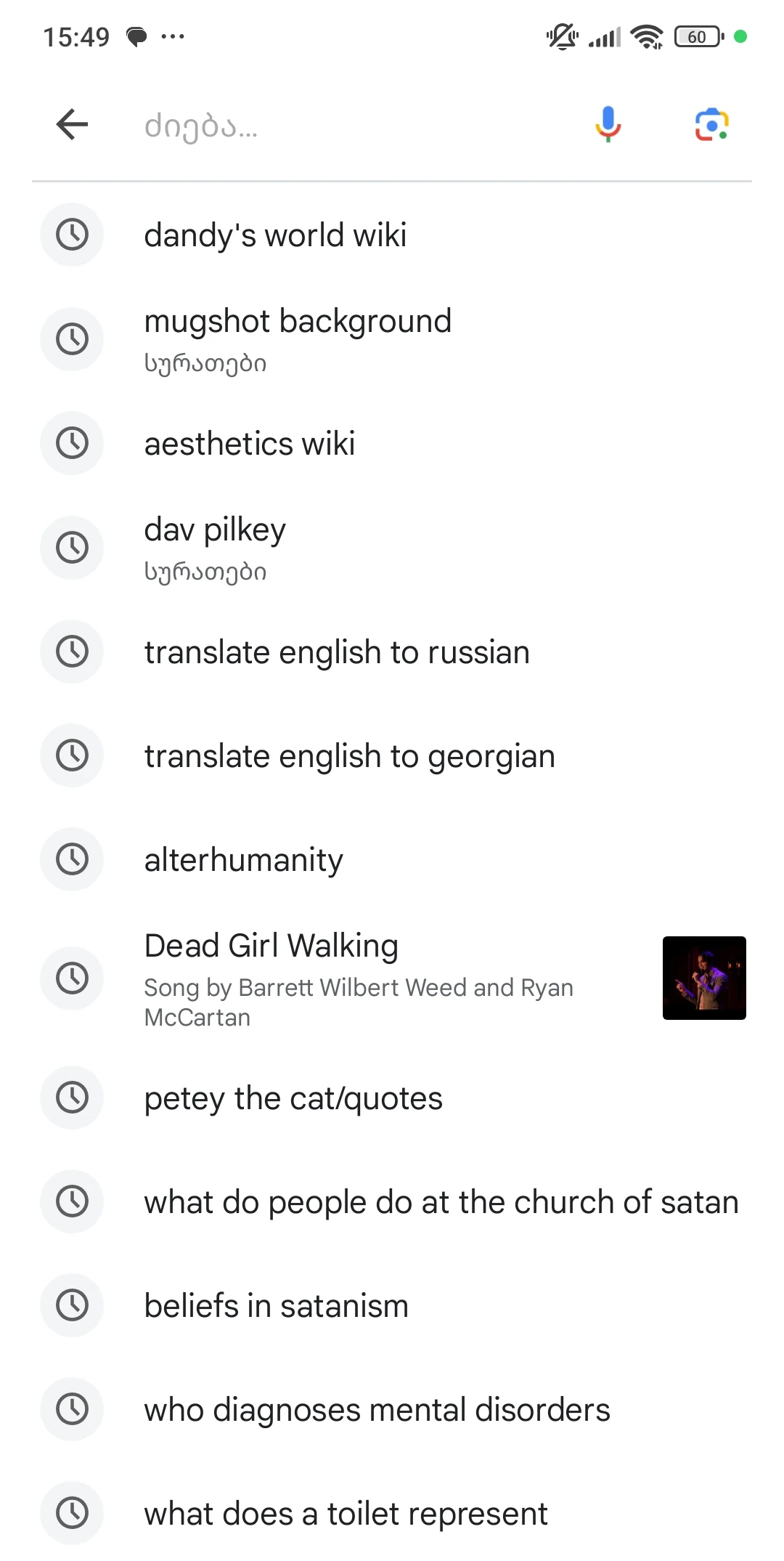This screenshot has height=1561, width=784.
Task: Select the 'translate english to georgian' suggestion
Action: [349, 755]
